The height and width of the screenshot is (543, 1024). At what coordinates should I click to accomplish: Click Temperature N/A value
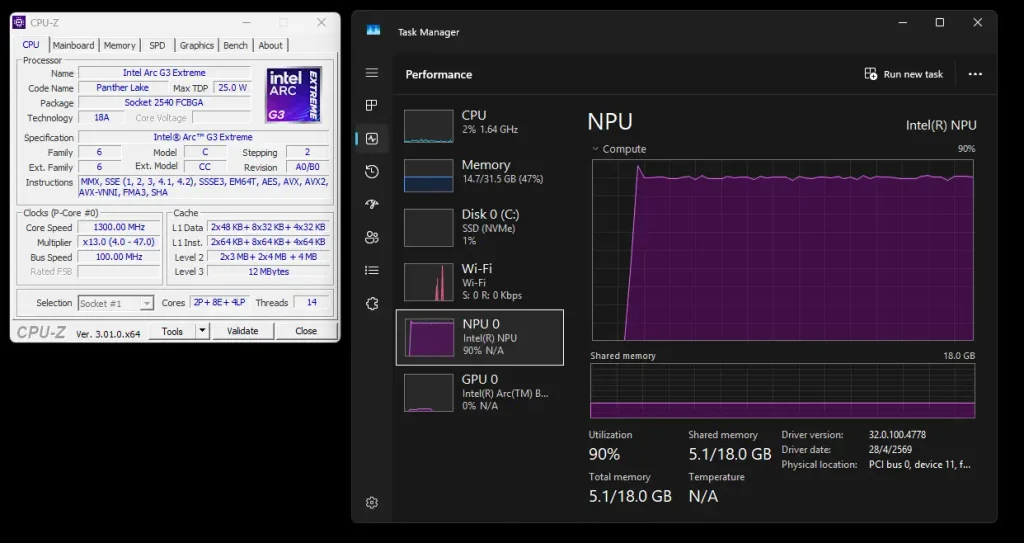click(703, 496)
